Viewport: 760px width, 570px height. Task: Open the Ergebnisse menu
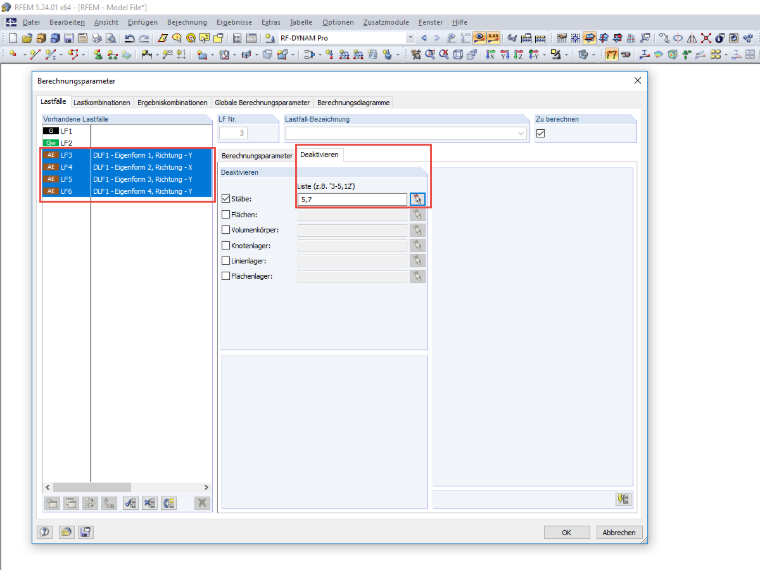[234, 22]
